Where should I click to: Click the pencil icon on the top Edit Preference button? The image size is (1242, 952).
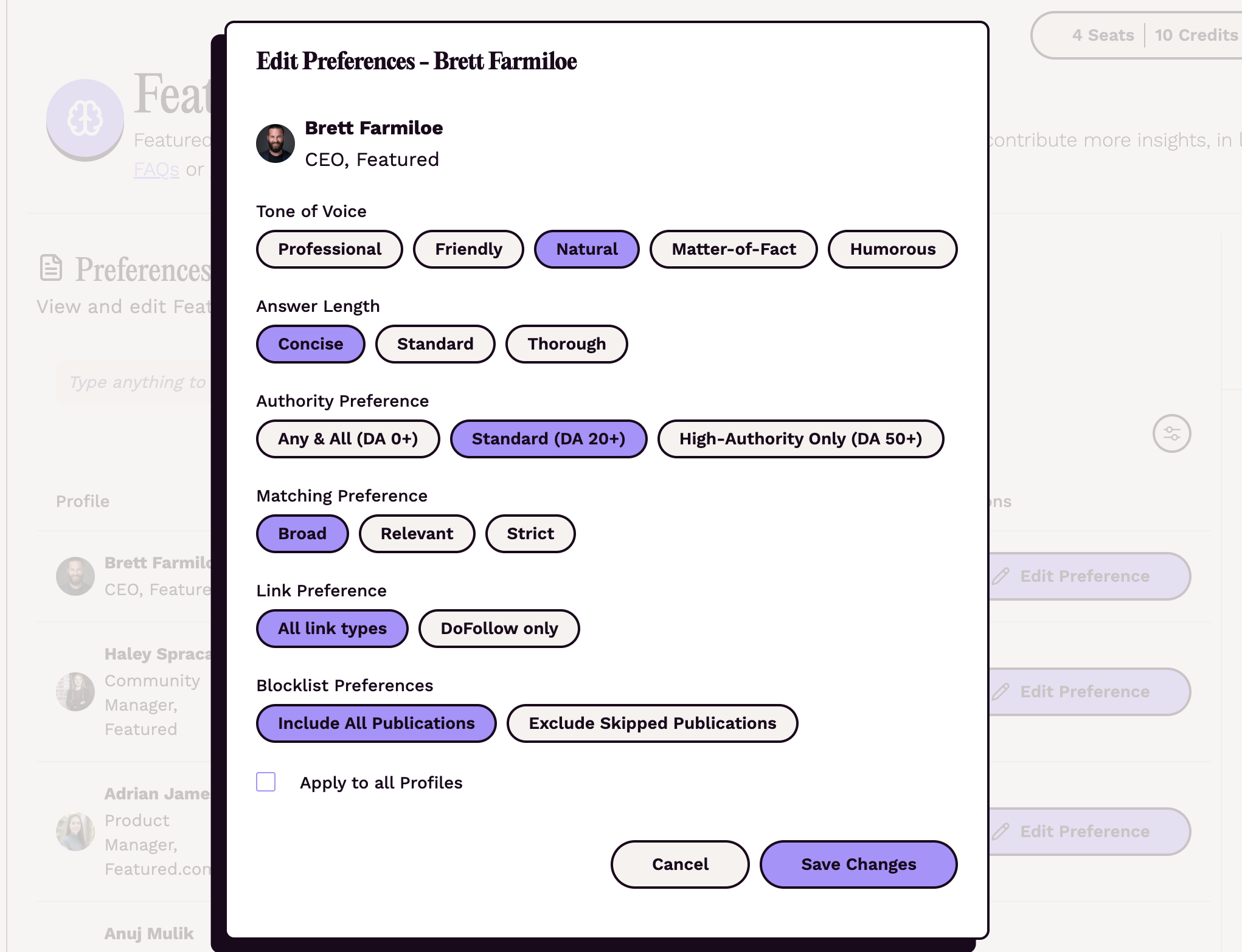[1003, 576]
